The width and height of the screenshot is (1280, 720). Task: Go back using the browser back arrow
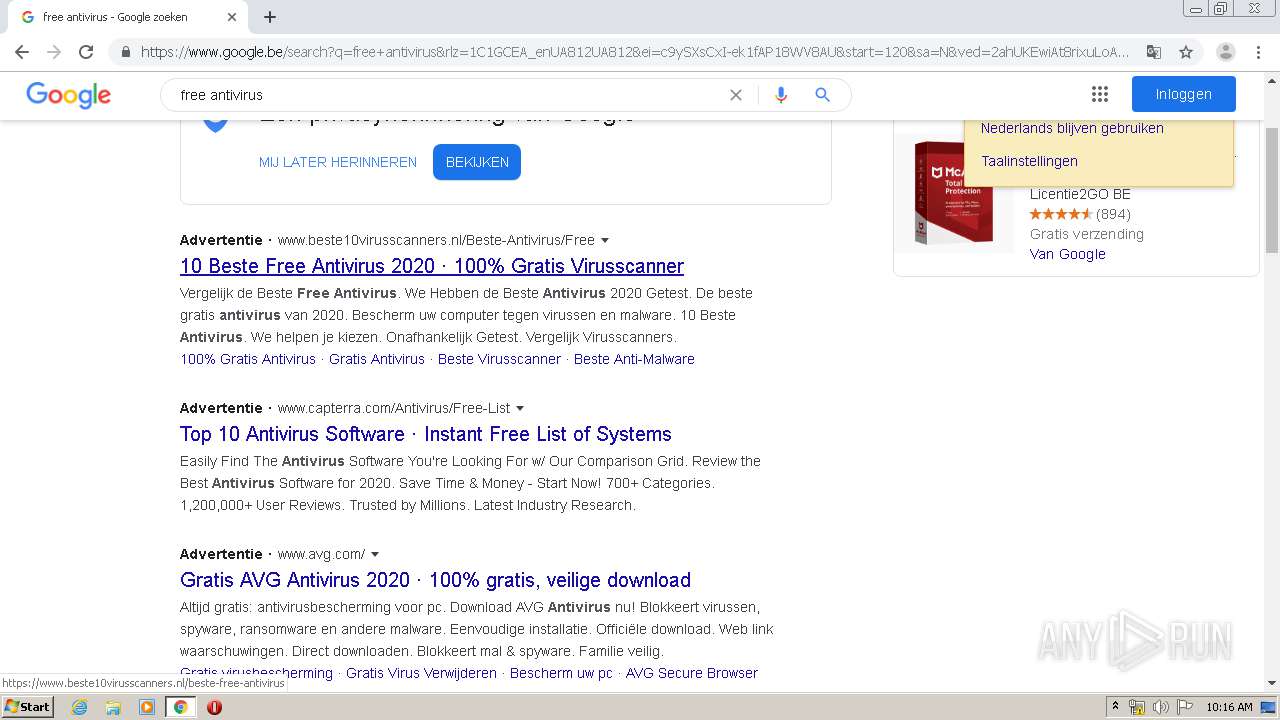click(x=22, y=52)
